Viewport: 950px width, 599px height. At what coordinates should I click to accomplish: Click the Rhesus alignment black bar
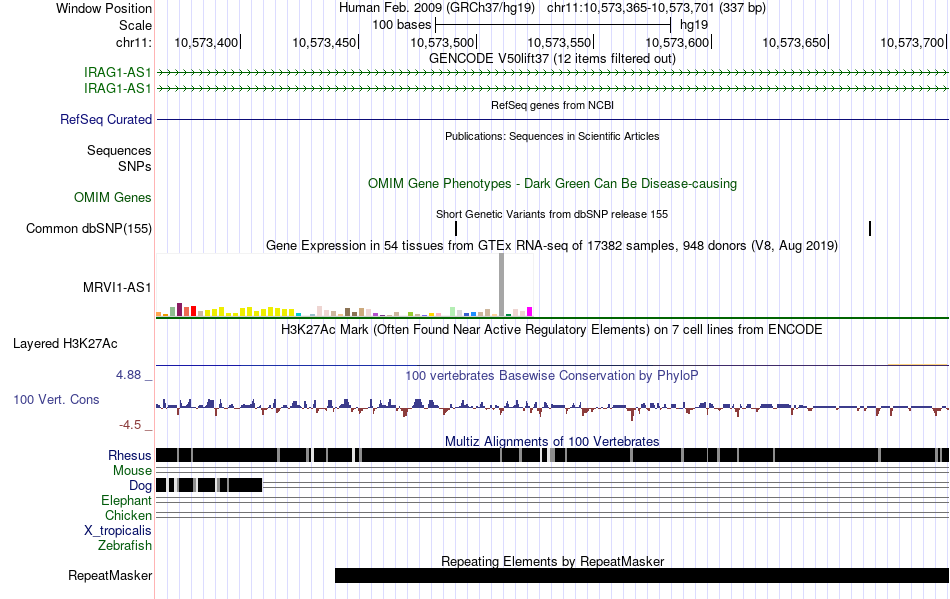(x=553, y=455)
